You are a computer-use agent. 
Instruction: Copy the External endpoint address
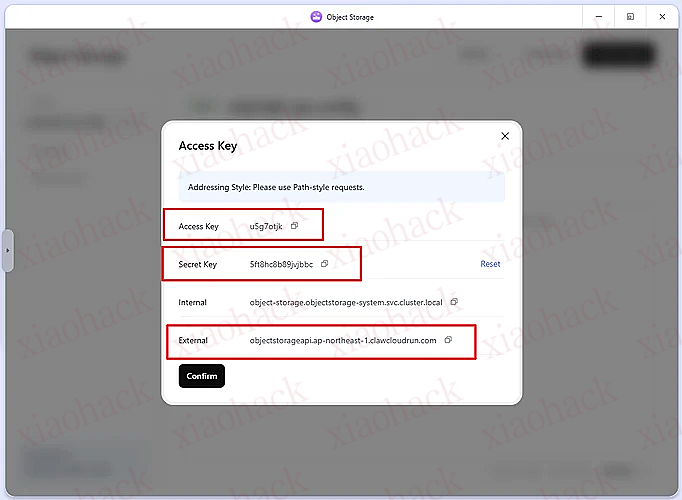(x=448, y=340)
